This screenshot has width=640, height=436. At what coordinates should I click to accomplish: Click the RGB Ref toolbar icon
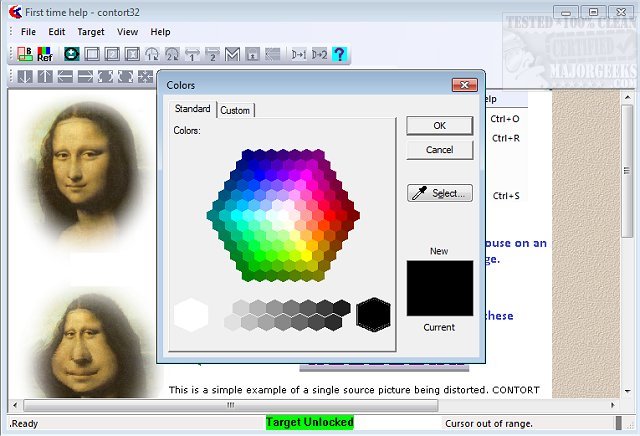click(45, 54)
